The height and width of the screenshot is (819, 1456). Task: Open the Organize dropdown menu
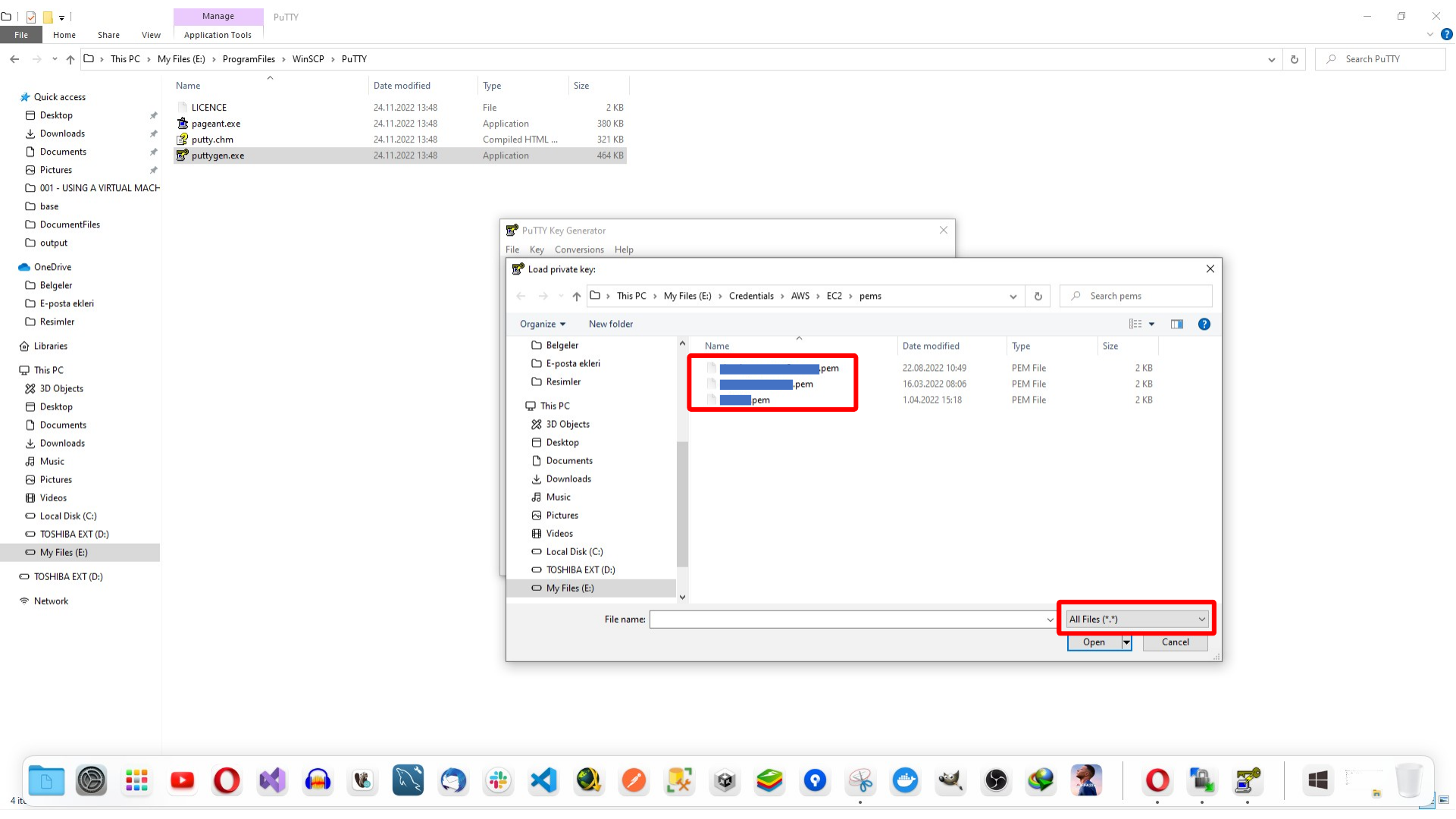click(543, 325)
